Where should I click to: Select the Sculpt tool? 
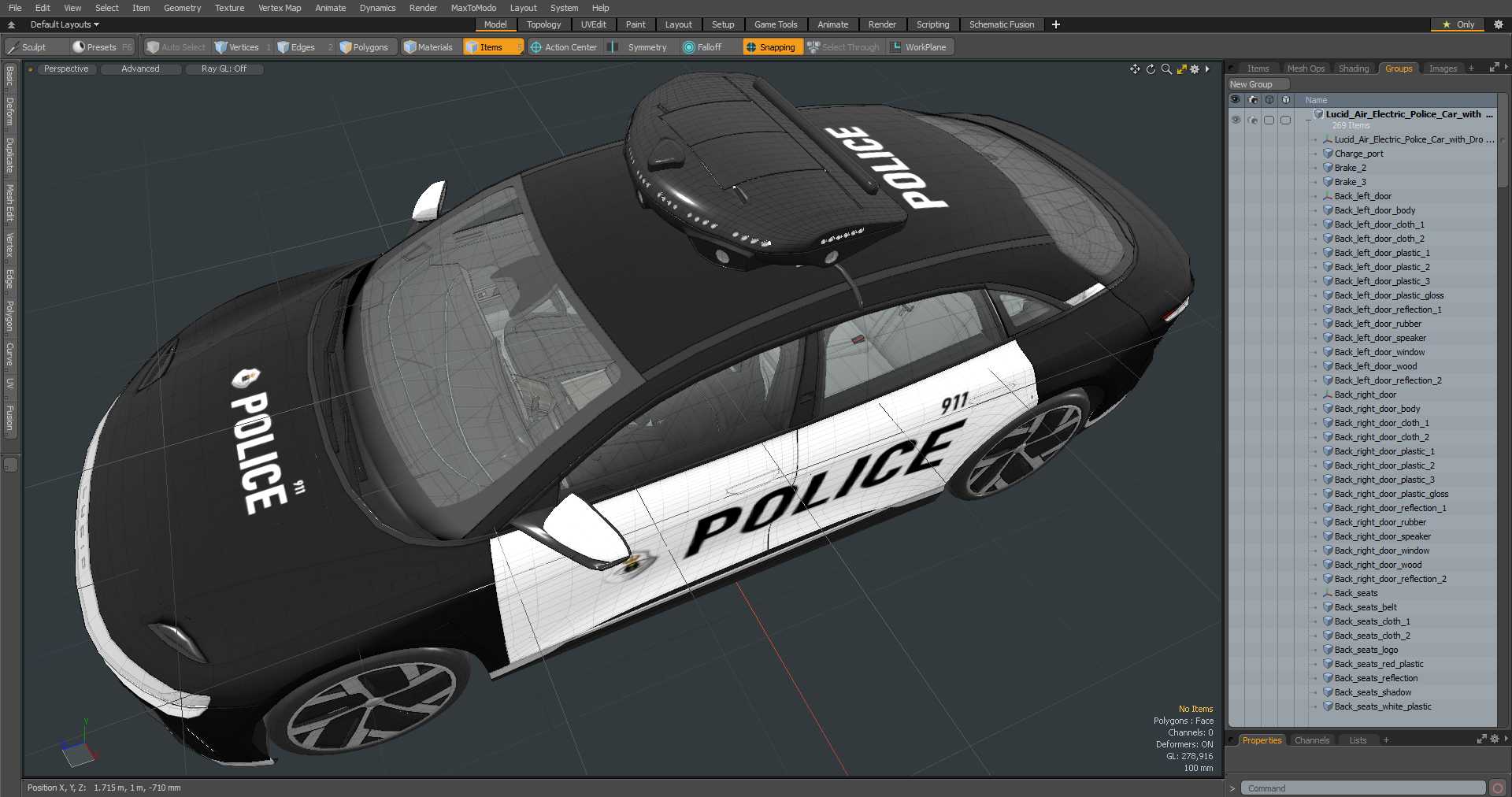pyautogui.click(x=27, y=47)
